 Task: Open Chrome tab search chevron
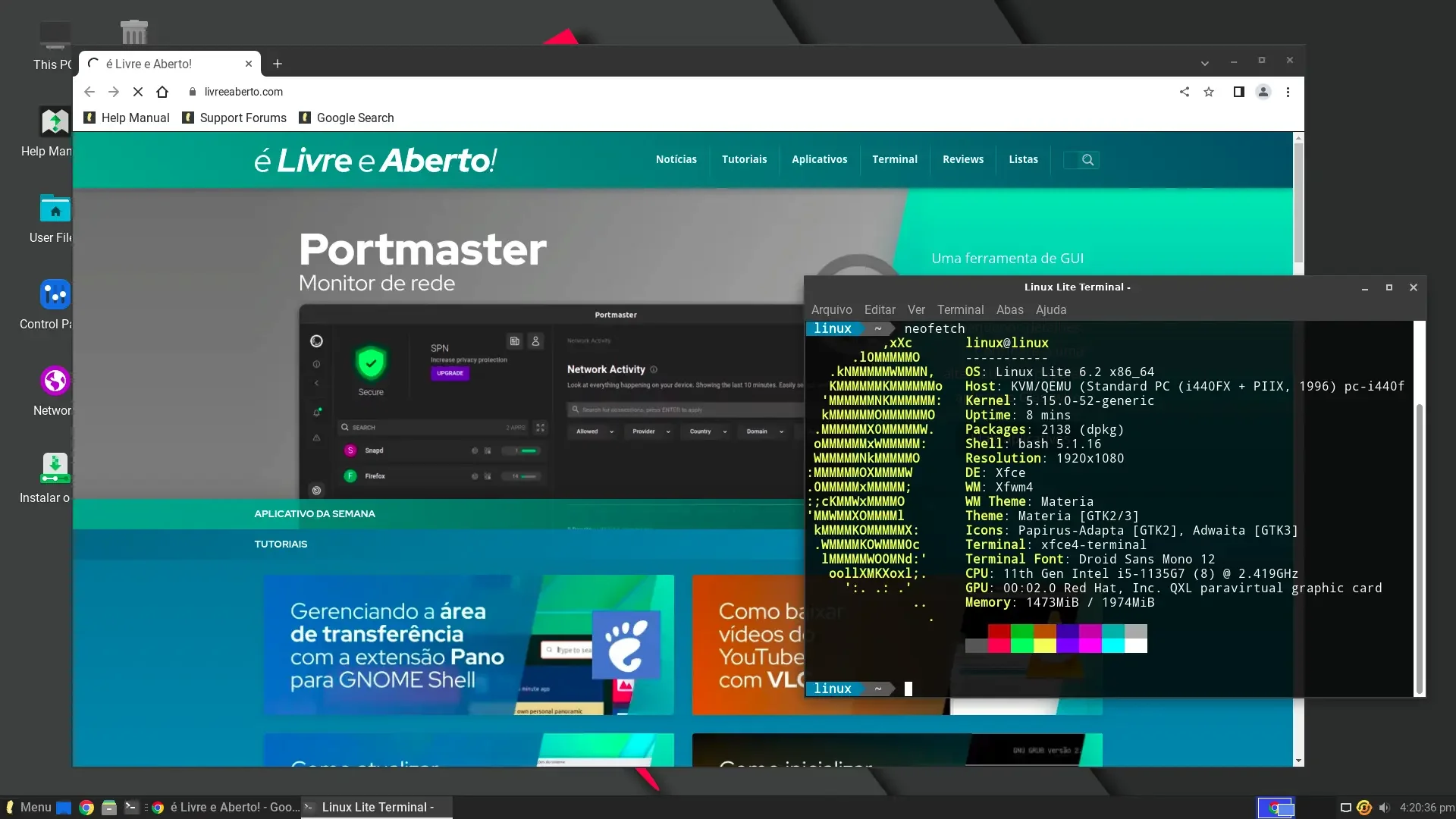1204,63
